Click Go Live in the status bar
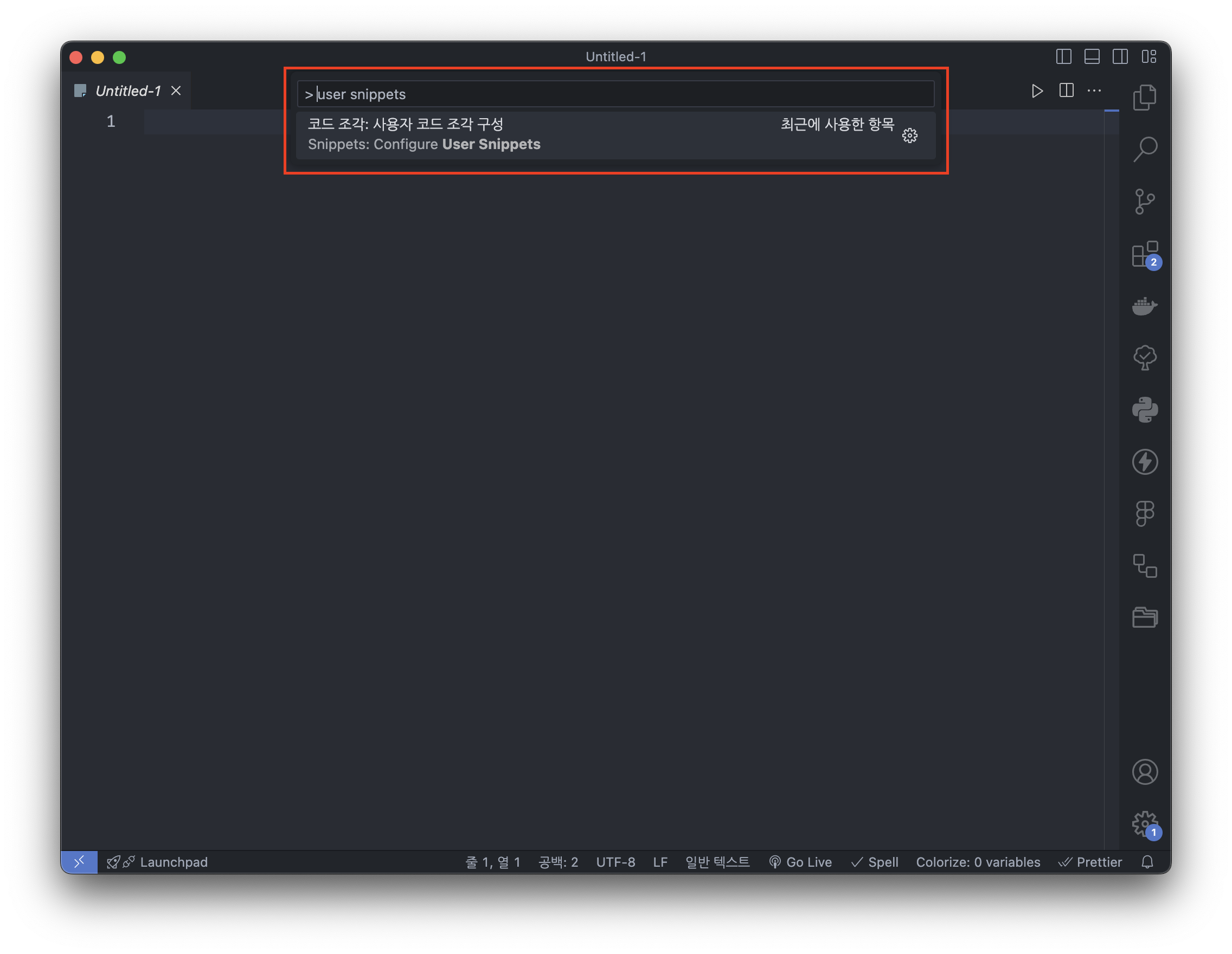Viewport: 1232px width, 954px height. 800,862
